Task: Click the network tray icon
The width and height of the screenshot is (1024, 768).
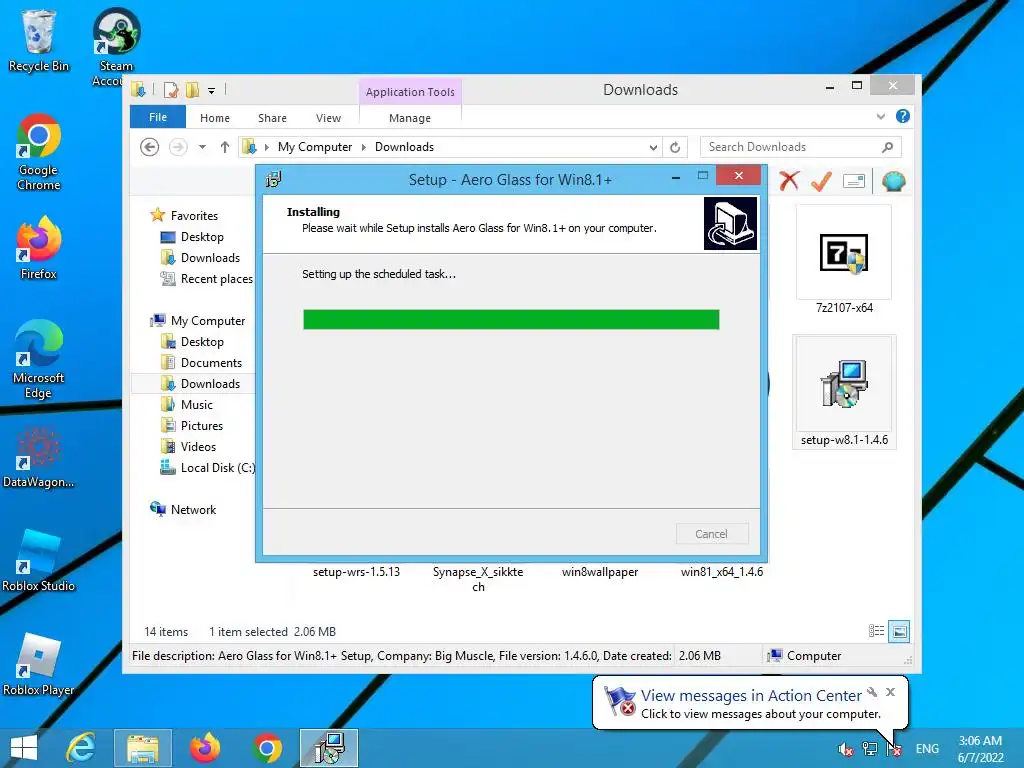Action: click(x=870, y=749)
